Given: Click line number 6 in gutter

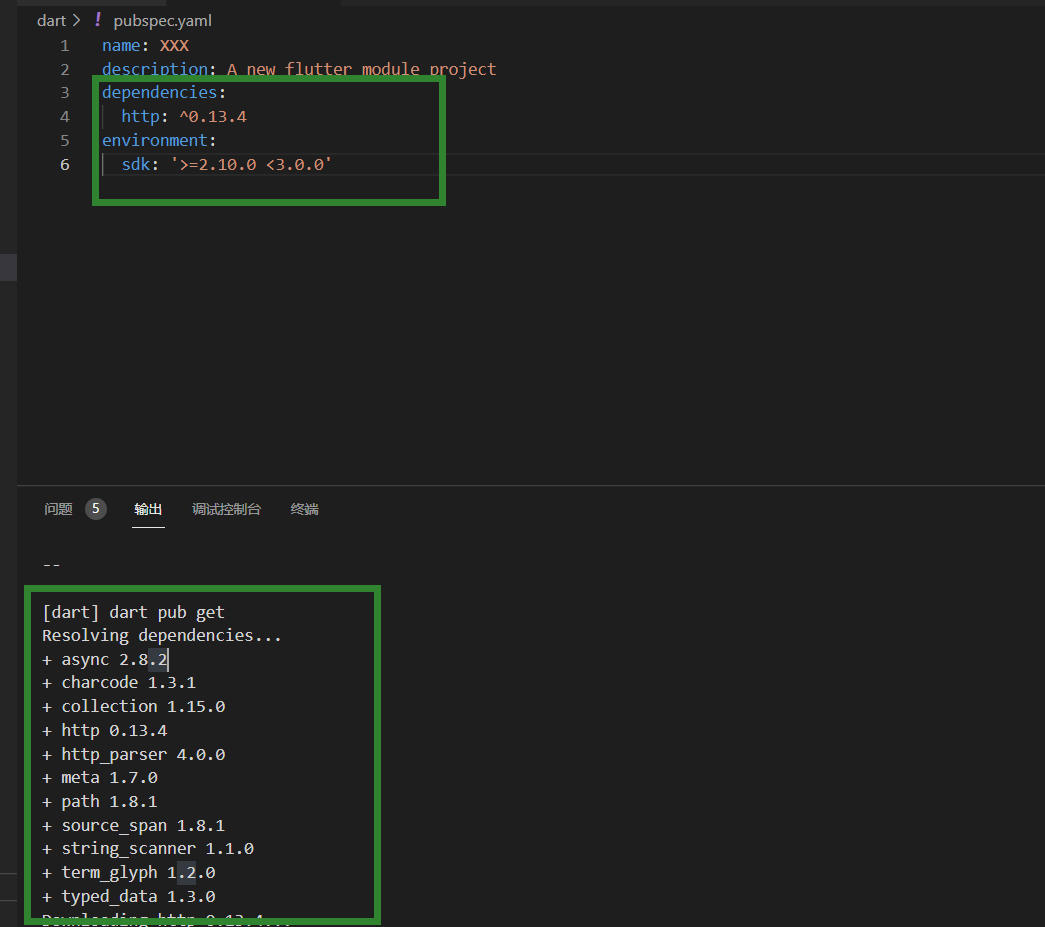Looking at the screenshot, I should coord(65,165).
